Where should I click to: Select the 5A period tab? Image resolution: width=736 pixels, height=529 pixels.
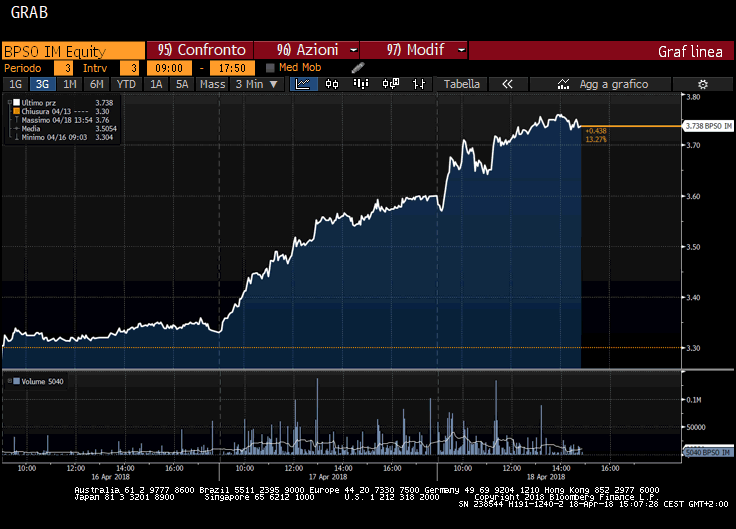click(x=182, y=84)
